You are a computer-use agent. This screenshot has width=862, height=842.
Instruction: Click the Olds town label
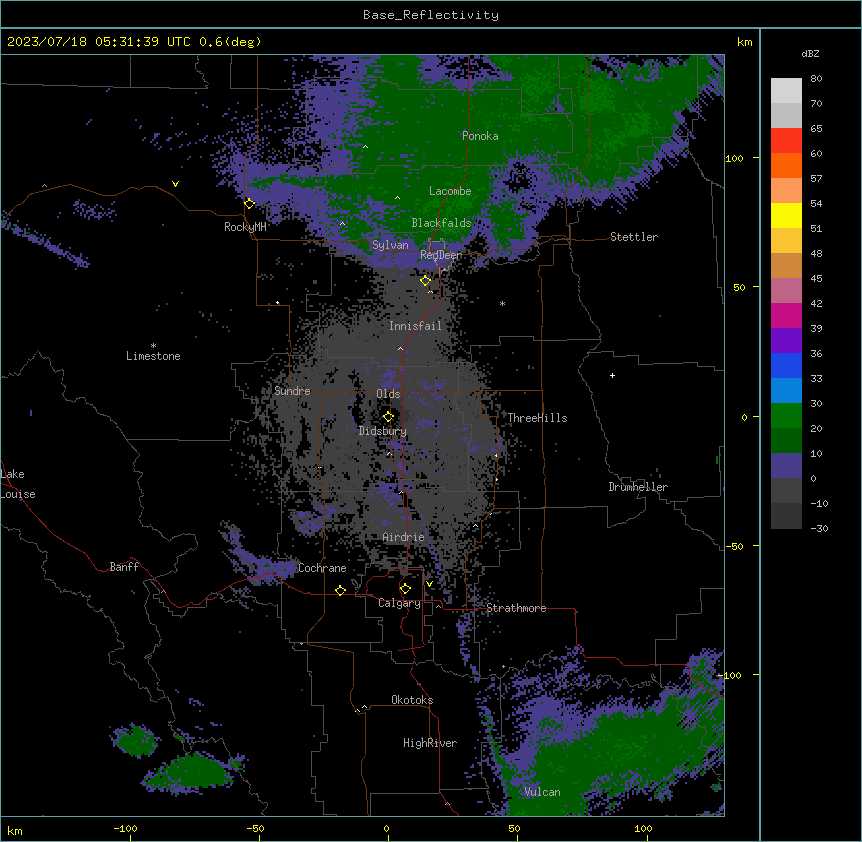tap(388, 394)
